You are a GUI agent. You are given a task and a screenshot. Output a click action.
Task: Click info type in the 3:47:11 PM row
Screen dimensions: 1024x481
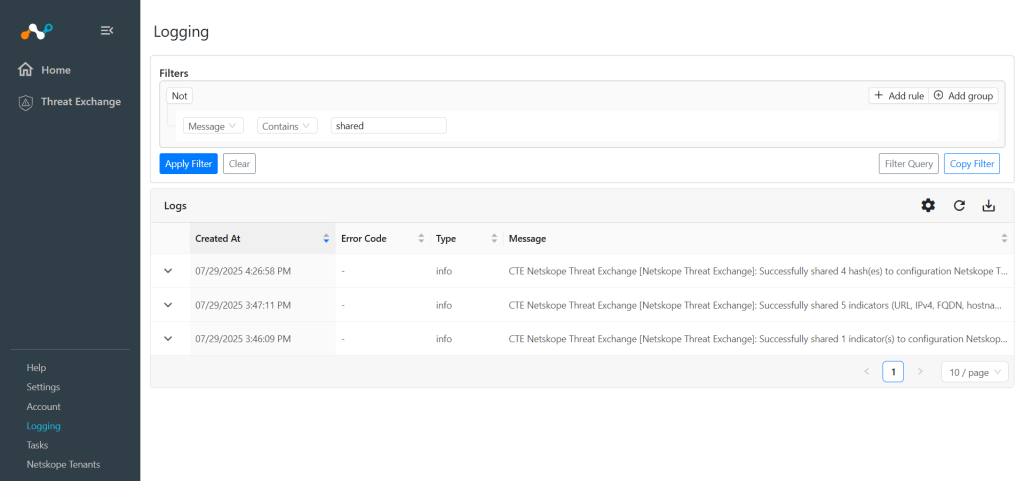point(444,305)
